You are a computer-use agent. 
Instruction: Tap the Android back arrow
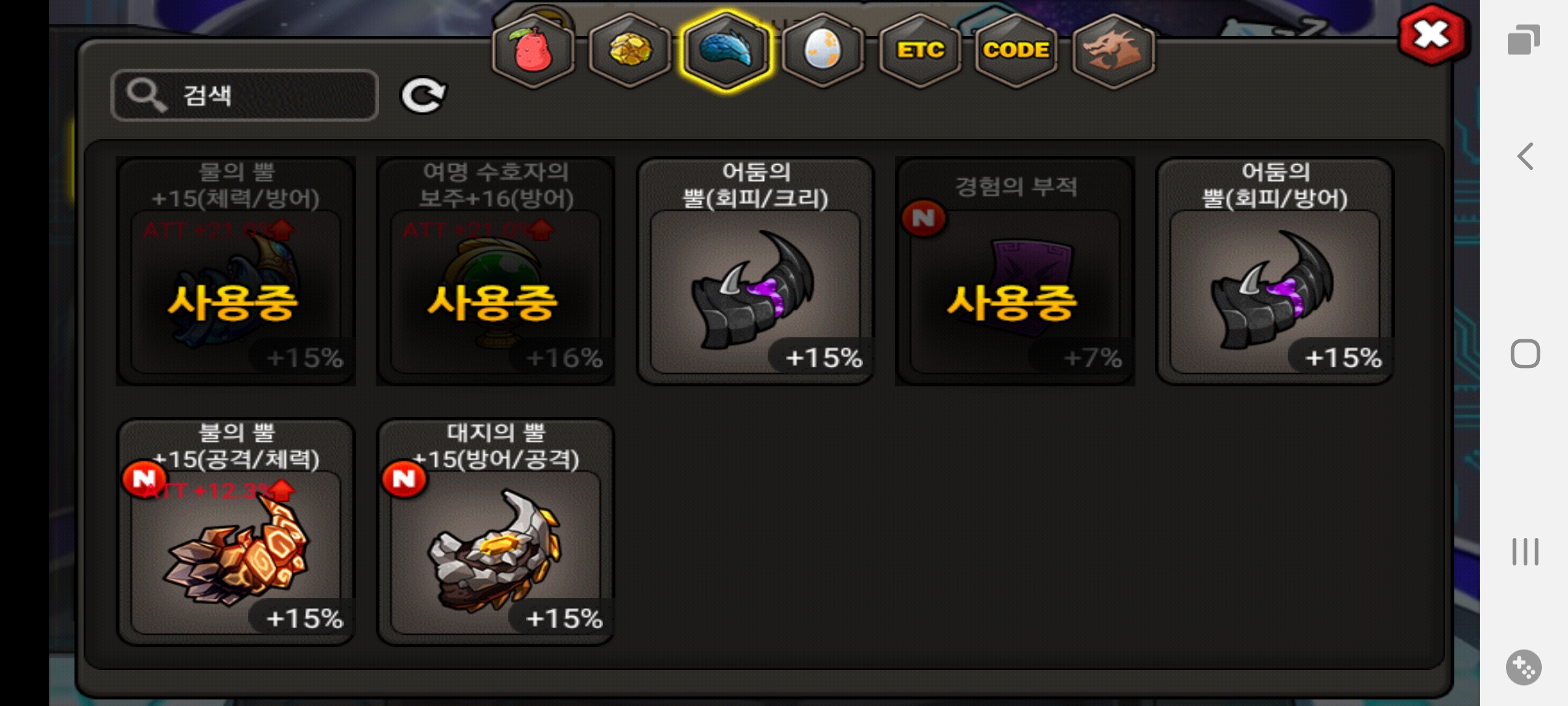pyautogui.click(x=1525, y=157)
